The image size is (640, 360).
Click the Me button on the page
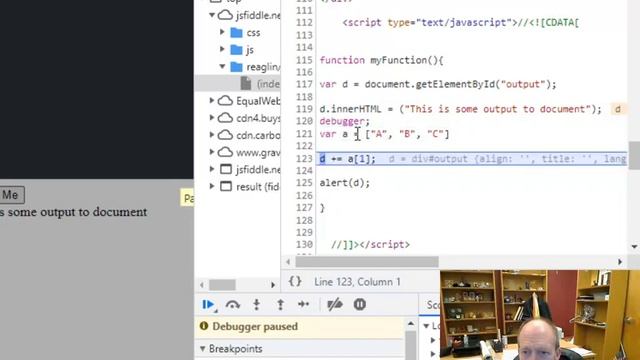[x=12, y=195]
